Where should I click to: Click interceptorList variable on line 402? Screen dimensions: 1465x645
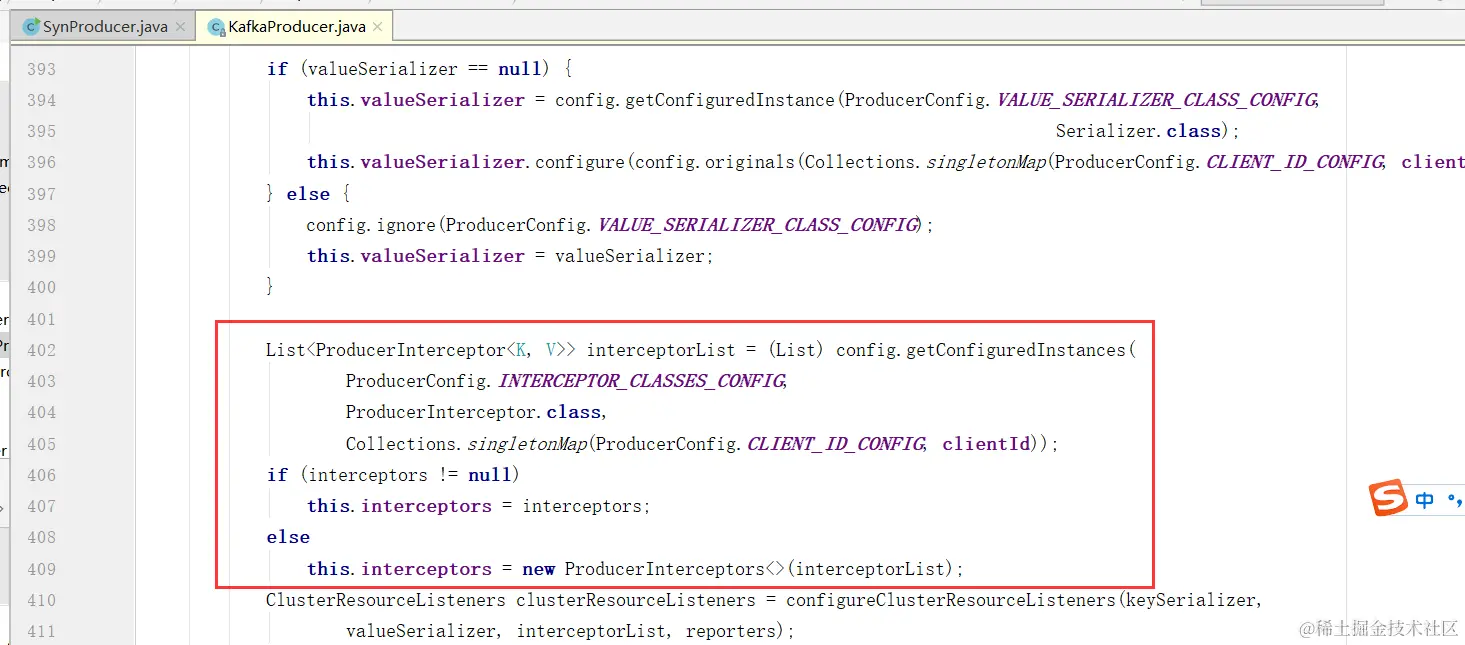(x=660, y=350)
